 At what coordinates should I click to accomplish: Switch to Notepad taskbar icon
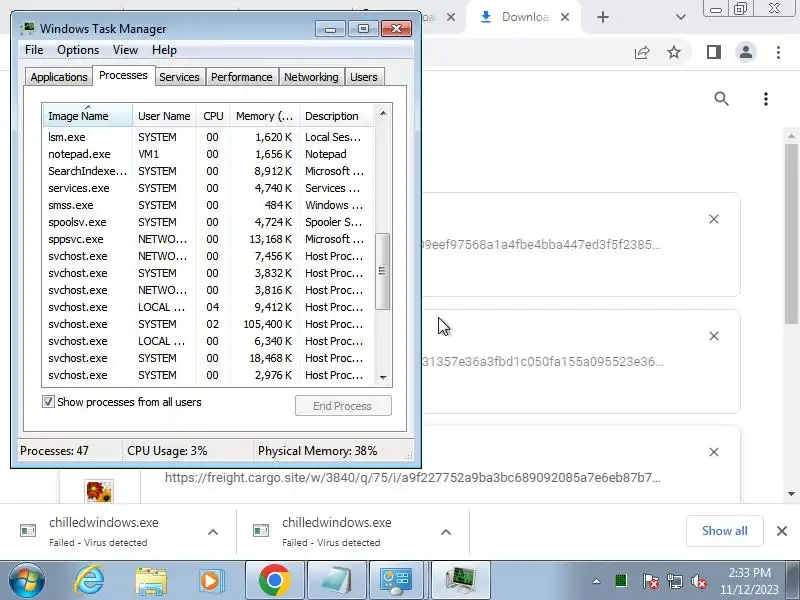pos(337,581)
